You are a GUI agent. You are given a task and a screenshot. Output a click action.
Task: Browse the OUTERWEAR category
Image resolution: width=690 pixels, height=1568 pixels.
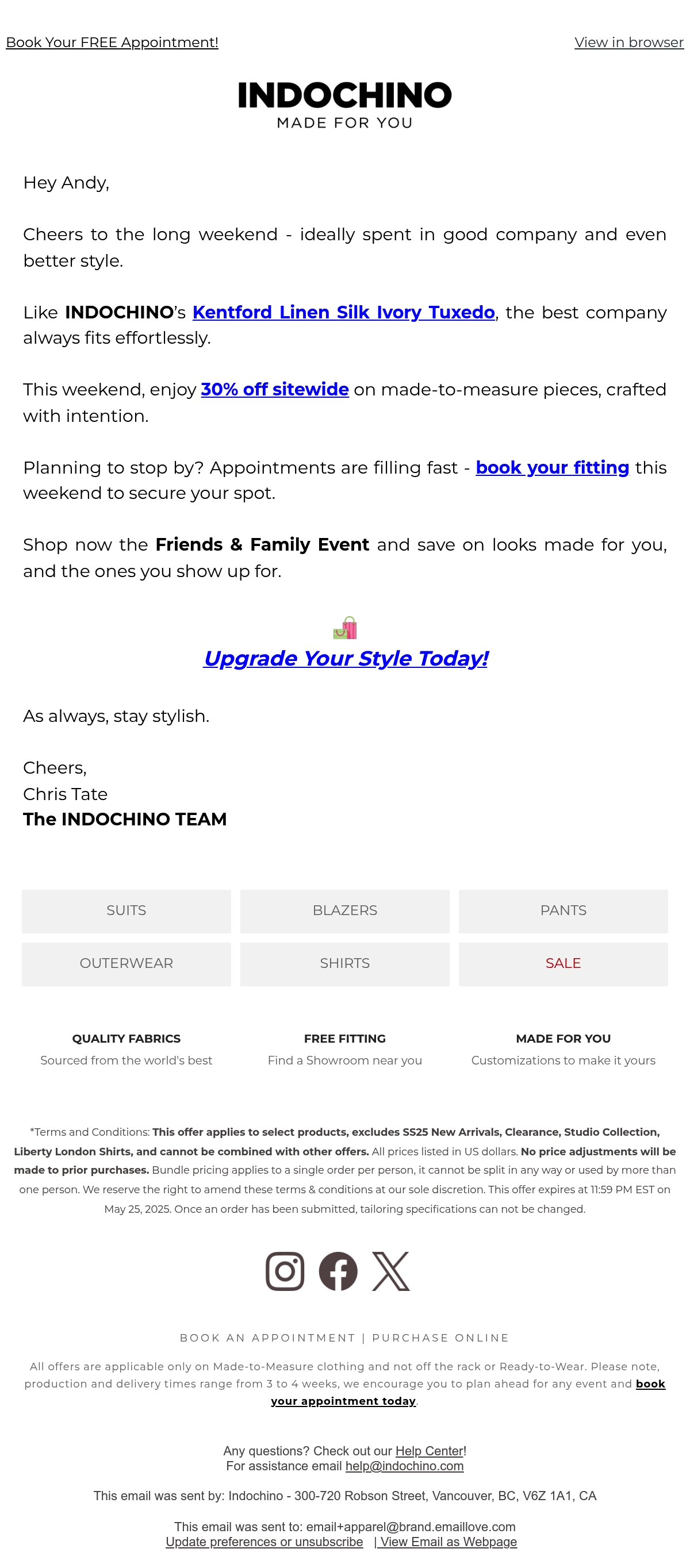pyautogui.click(x=126, y=963)
